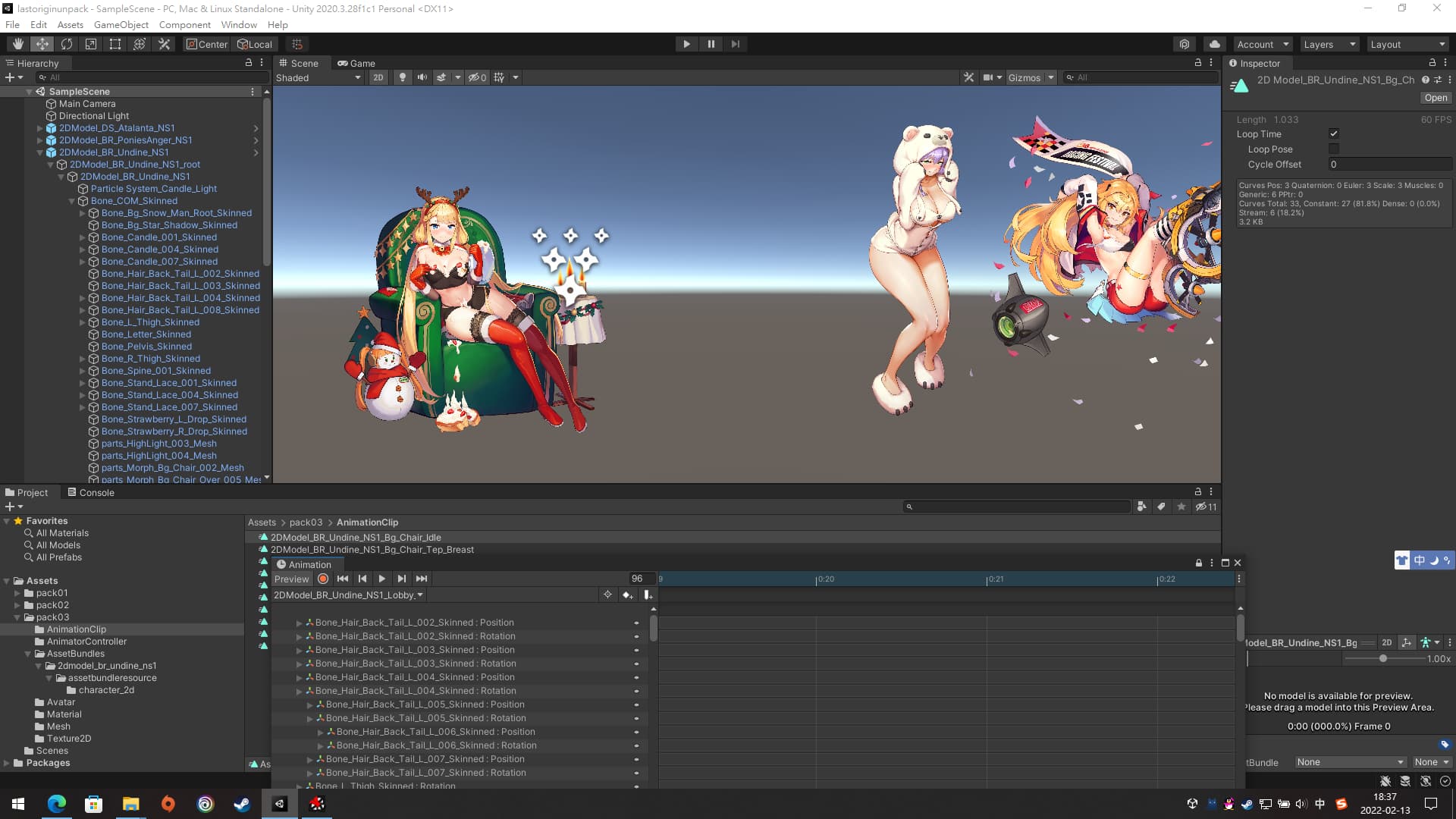The image size is (1456, 819).
Task: Toggle Preview mode in Animation window
Action: (292, 579)
